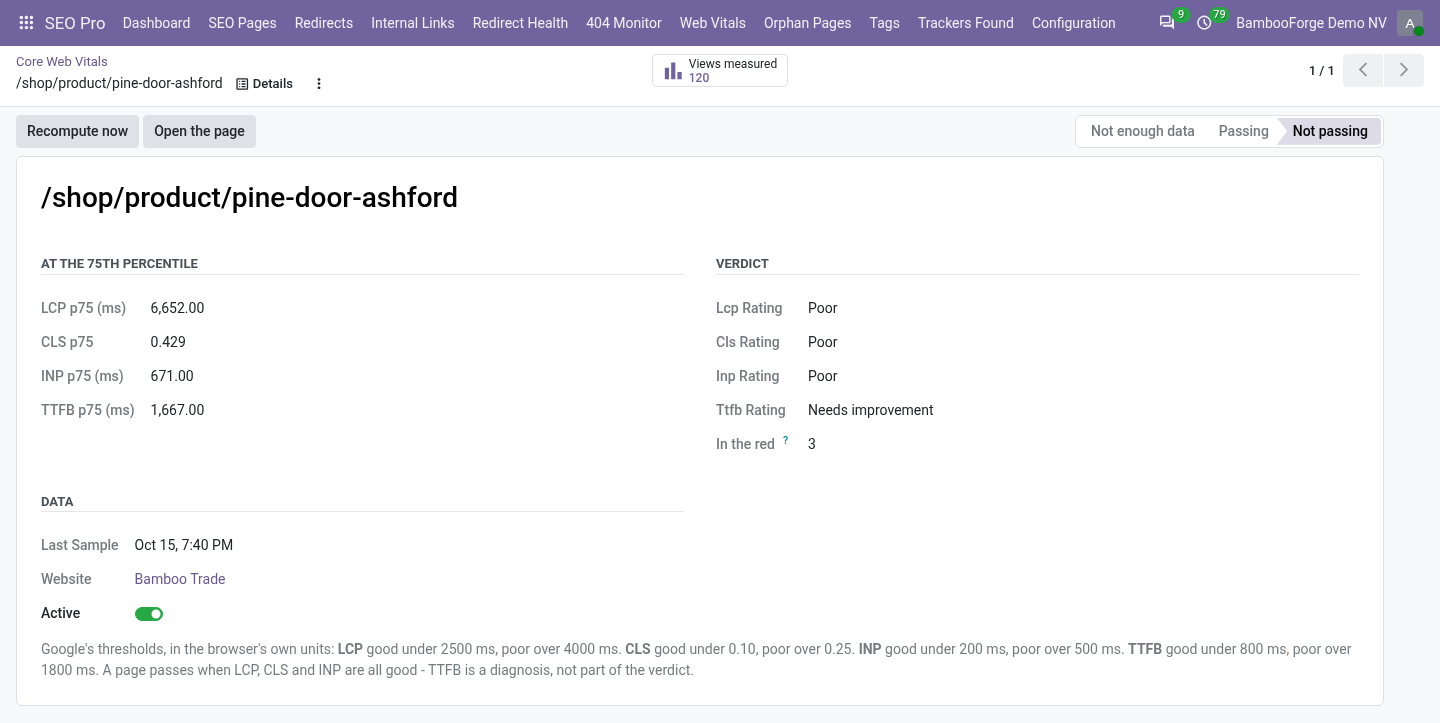The image size is (1440, 723).
Task: Open the Tags menu
Action: coord(884,23)
